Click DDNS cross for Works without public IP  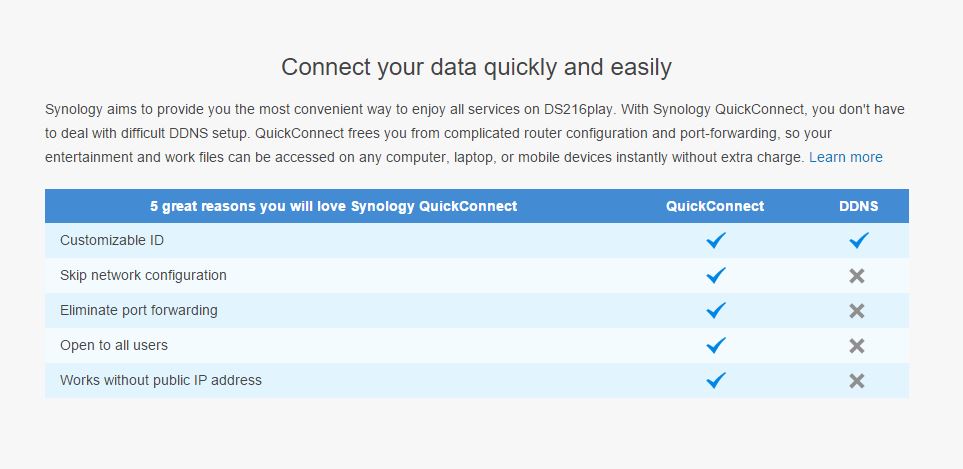[857, 381]
